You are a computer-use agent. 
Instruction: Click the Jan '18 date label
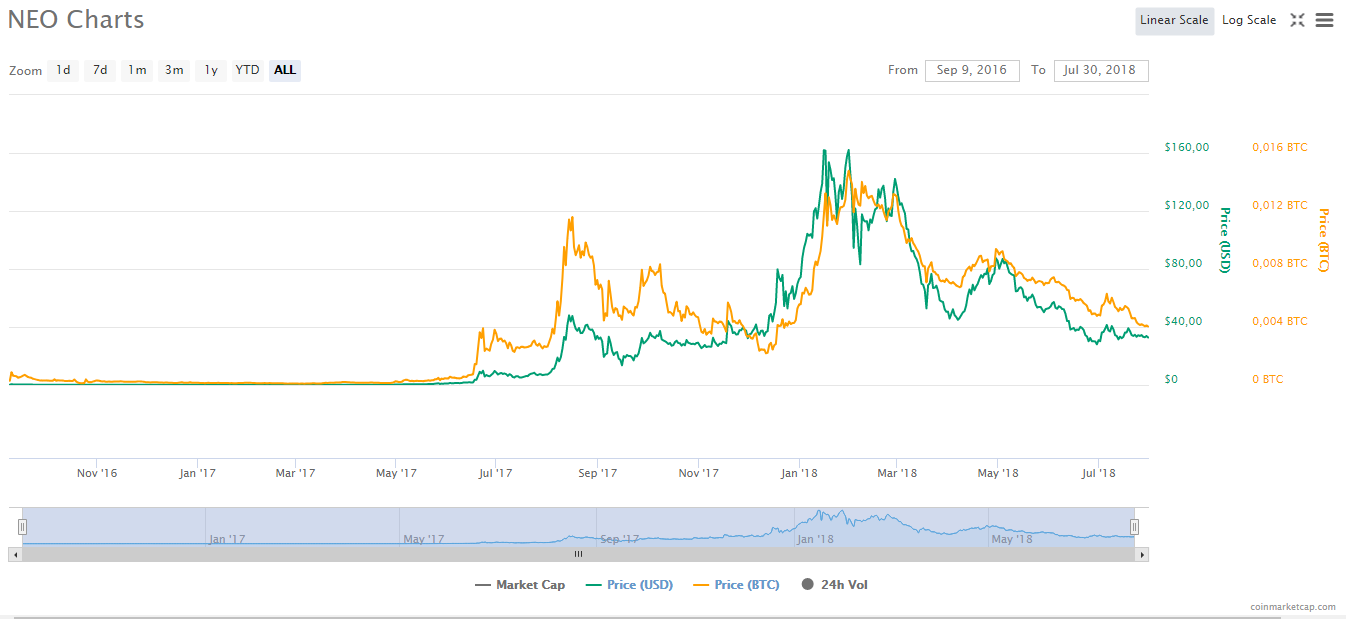point(799,473)
